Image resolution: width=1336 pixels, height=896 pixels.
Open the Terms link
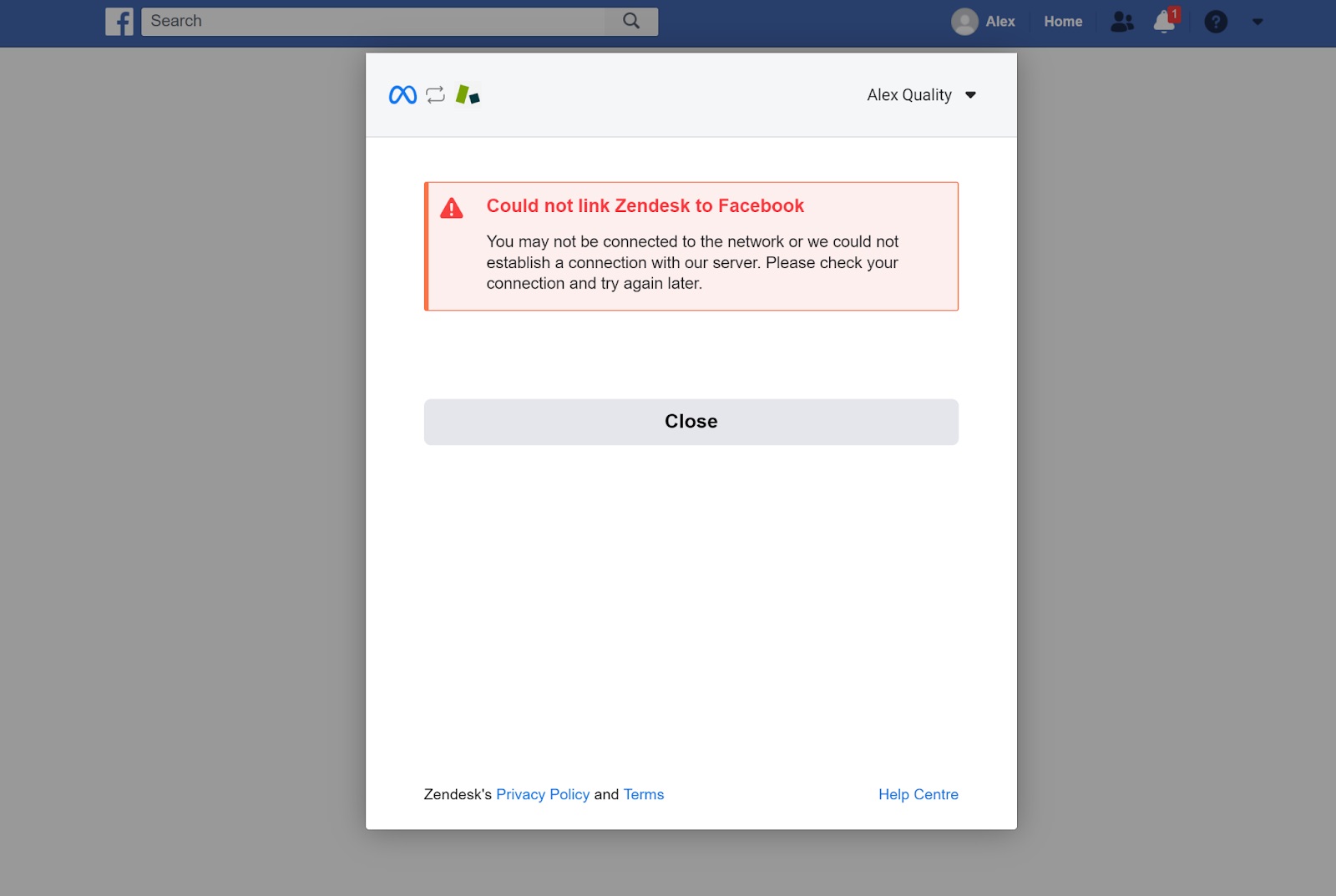[643, 794]
